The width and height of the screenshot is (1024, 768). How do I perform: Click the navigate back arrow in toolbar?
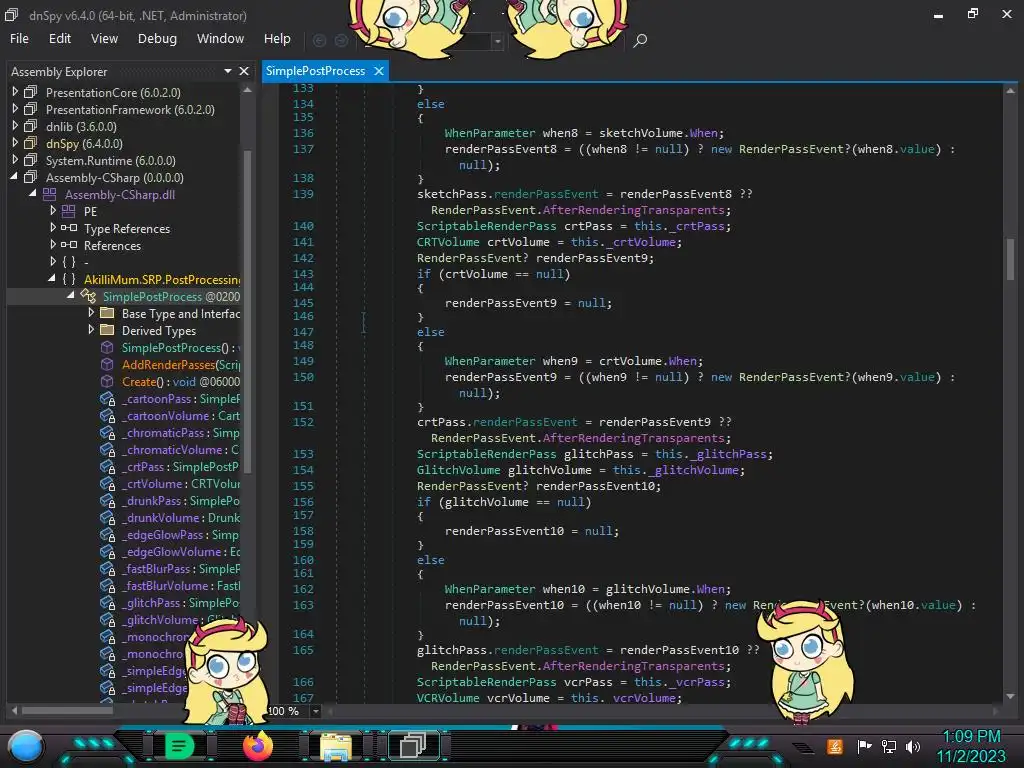point(319,40)
